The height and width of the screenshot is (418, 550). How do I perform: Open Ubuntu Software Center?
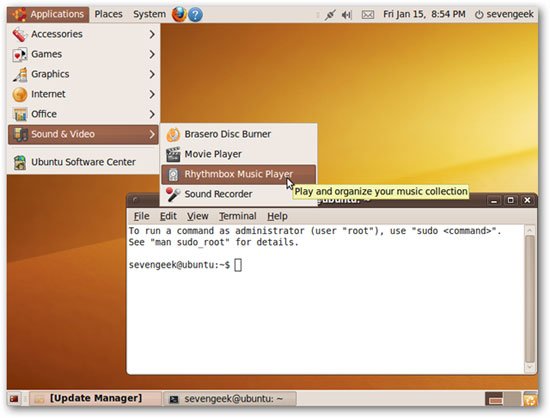click(x=83, y=162)
